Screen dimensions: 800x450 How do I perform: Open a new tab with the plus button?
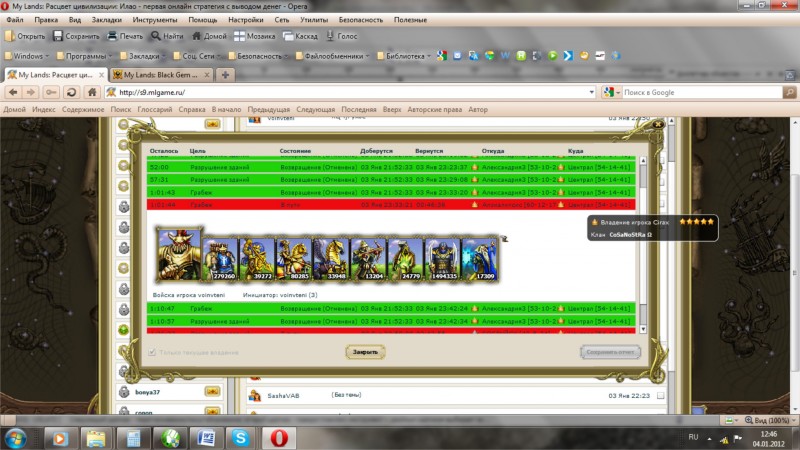click(x=225, y=75)
